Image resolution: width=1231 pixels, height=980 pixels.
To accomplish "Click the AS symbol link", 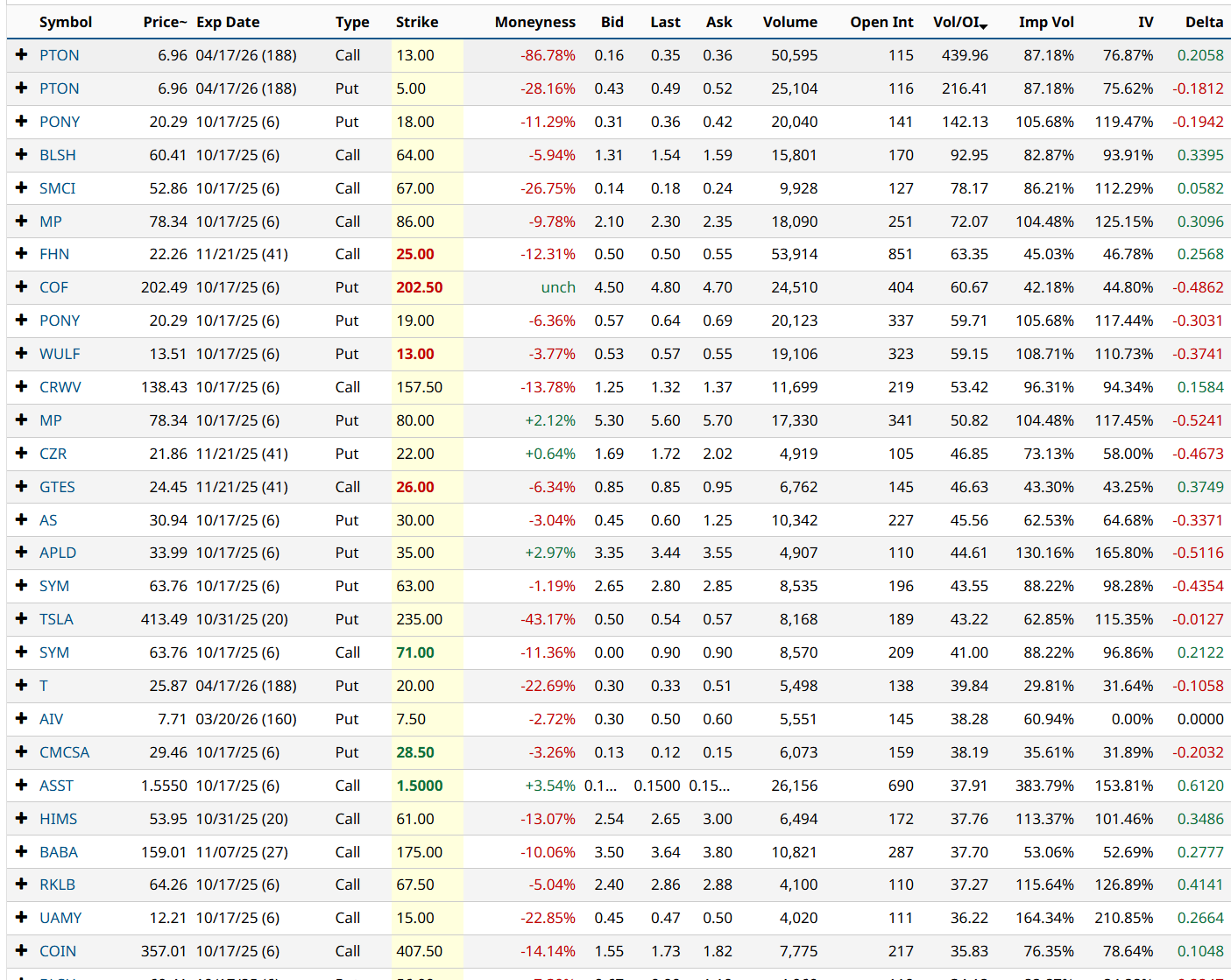I will 48,520.
